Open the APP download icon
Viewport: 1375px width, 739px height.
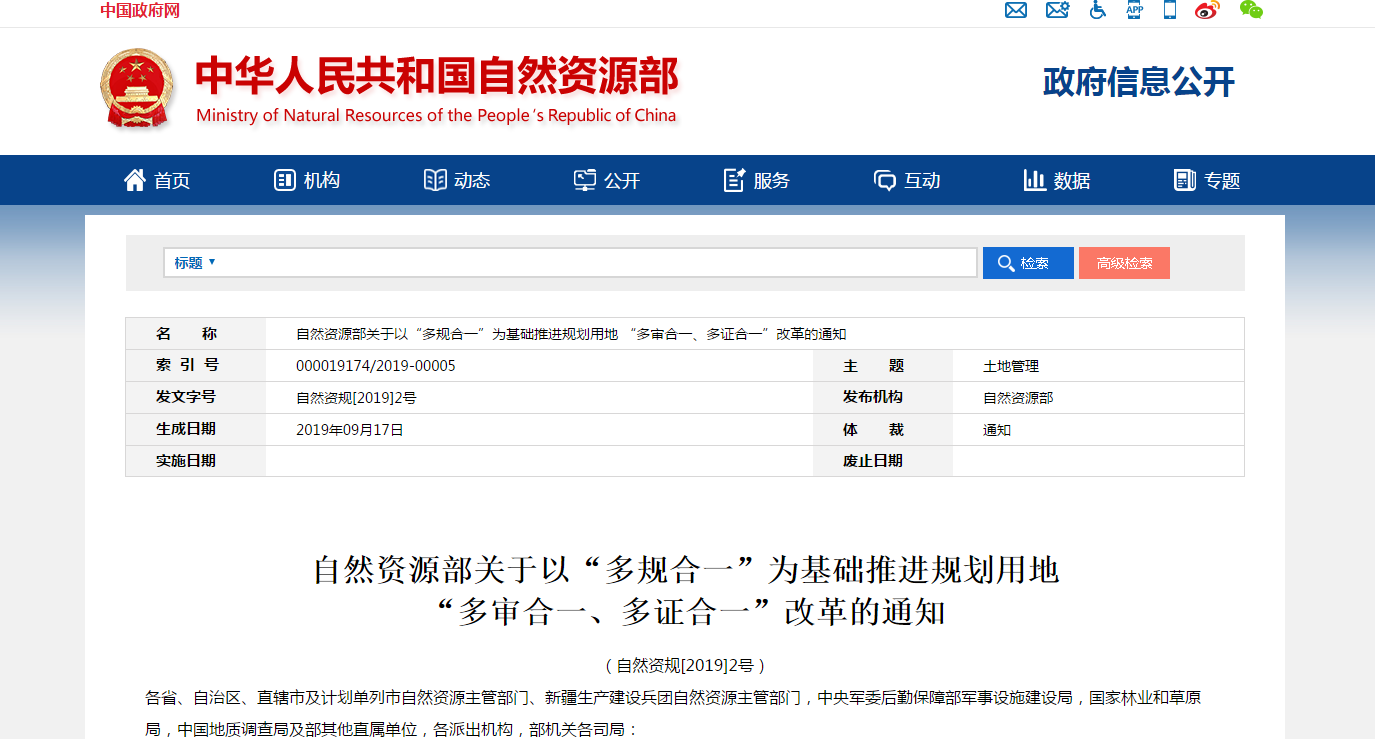pyautogui.click(x=1134, y=10)
